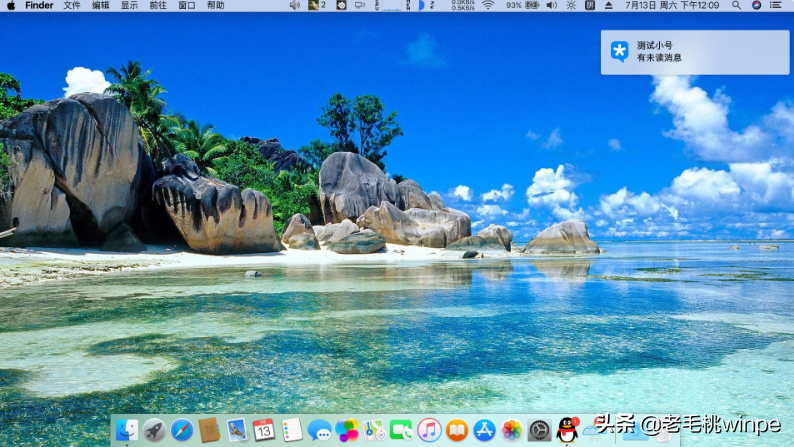Open System Preferences gear in dock

click(539, 430)
